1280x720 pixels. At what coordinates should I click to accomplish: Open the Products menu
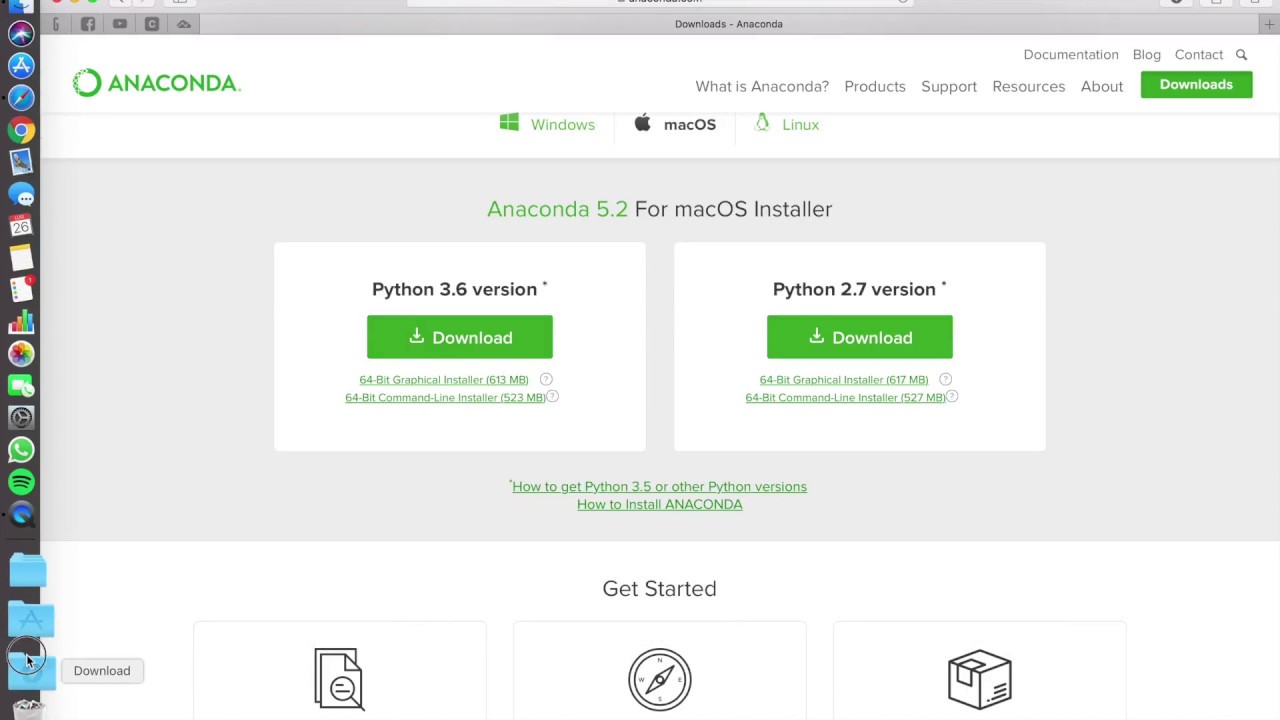pyautogui.click(x=875, y=86)
